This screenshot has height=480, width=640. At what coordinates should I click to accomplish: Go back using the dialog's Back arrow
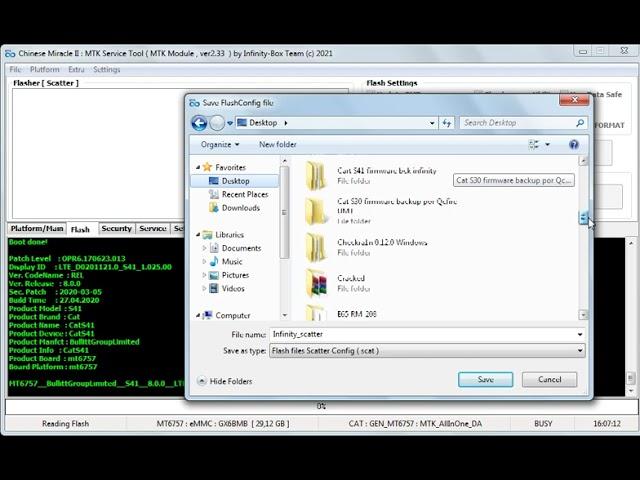(199, 123)
